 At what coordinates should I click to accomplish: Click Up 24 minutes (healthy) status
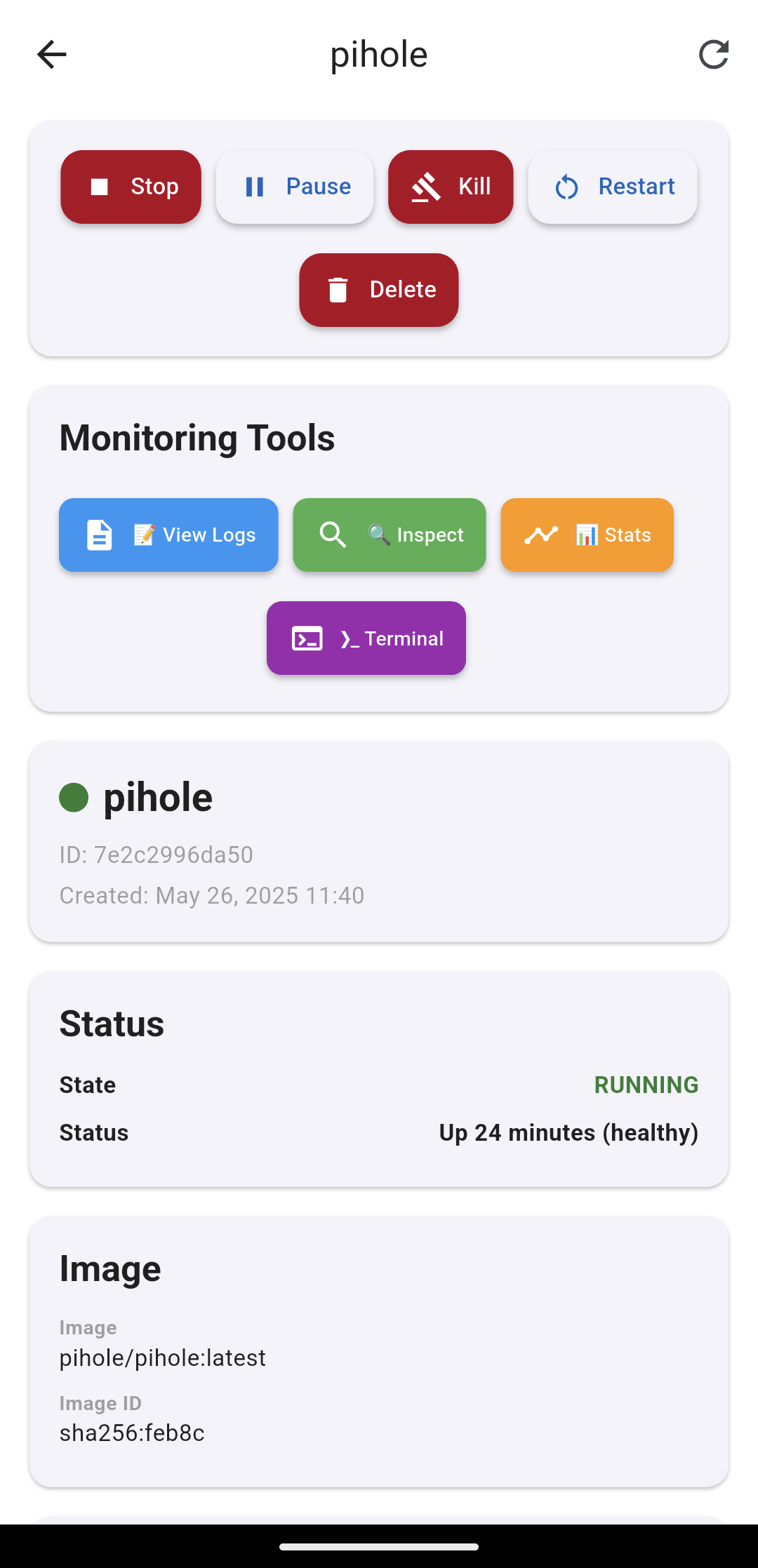pos(568,1132)
